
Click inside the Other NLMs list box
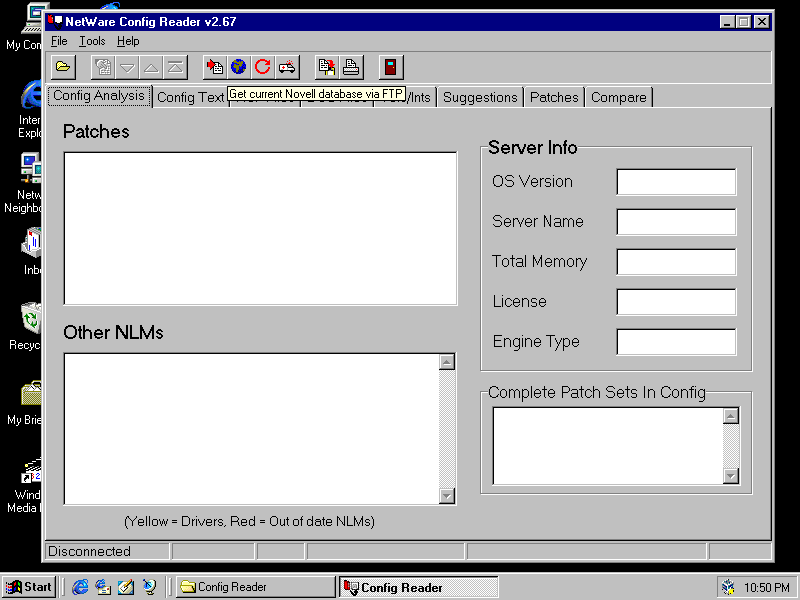252,429
